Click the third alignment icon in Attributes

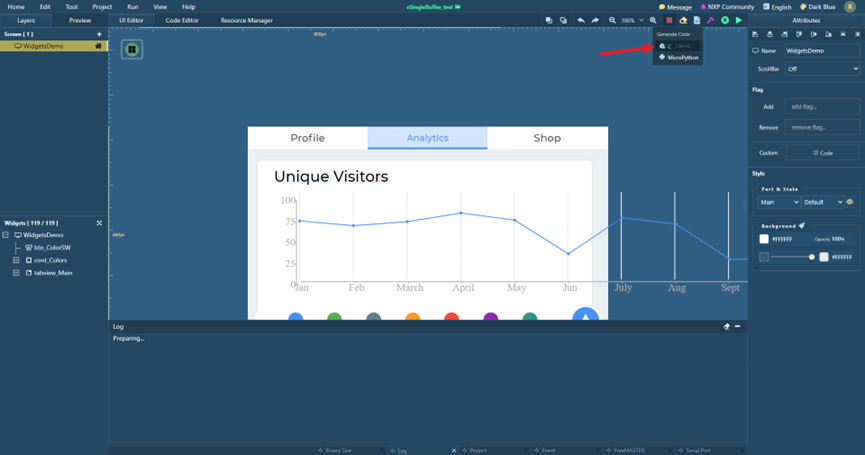click(x=784, y=34)
